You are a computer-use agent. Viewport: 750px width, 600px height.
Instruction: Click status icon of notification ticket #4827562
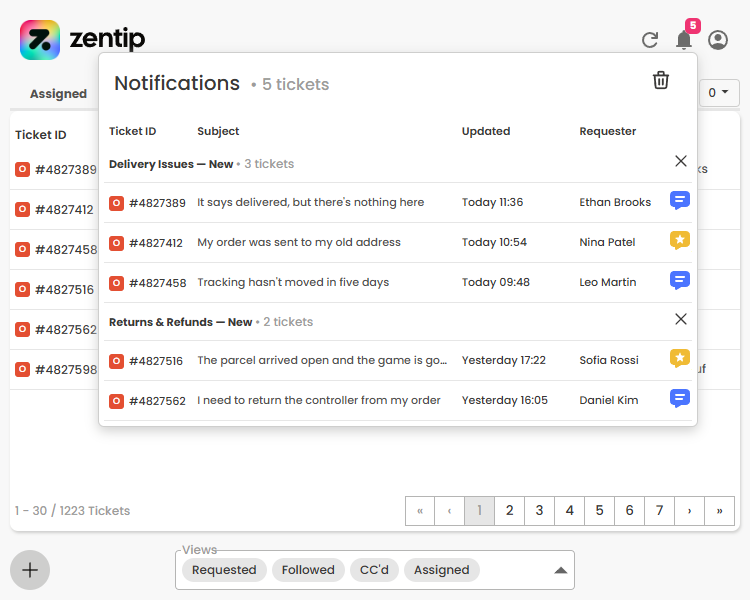[116, 401]
